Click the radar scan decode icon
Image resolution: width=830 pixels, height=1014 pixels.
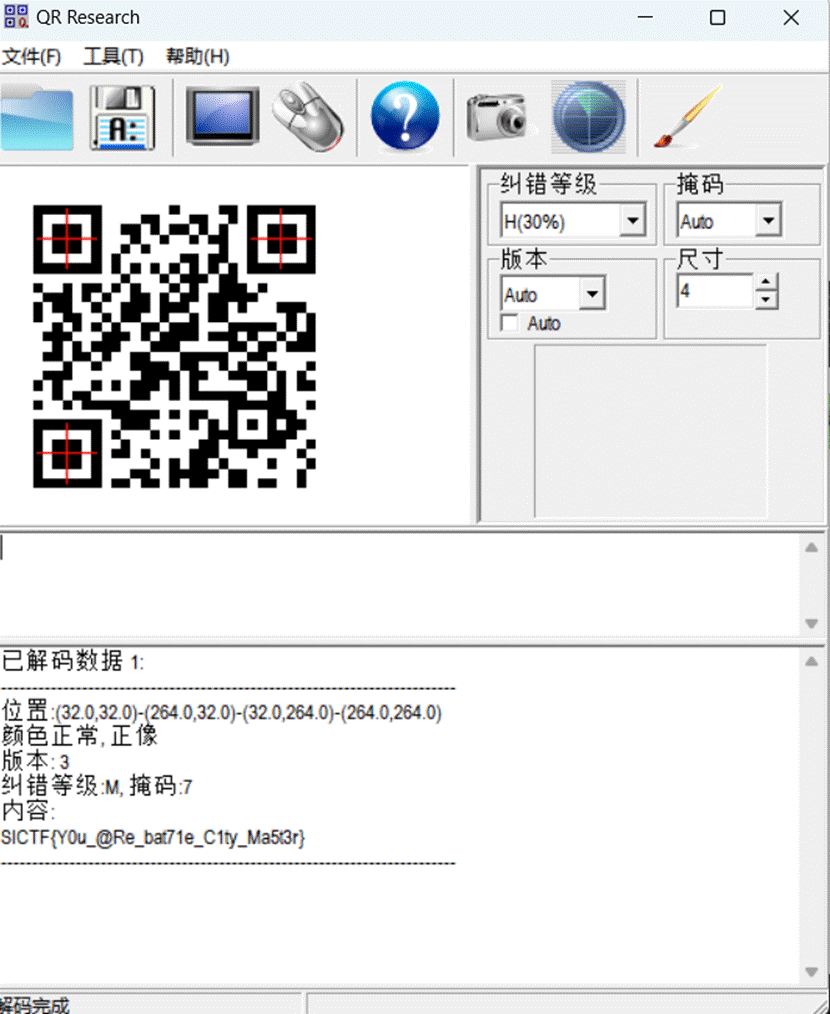click(589, 117)
